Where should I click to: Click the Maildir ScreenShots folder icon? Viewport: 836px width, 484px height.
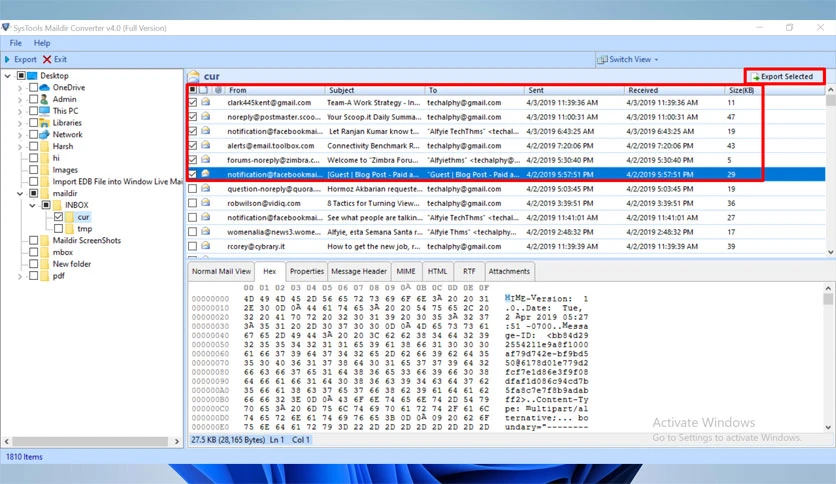pos(45,240)
